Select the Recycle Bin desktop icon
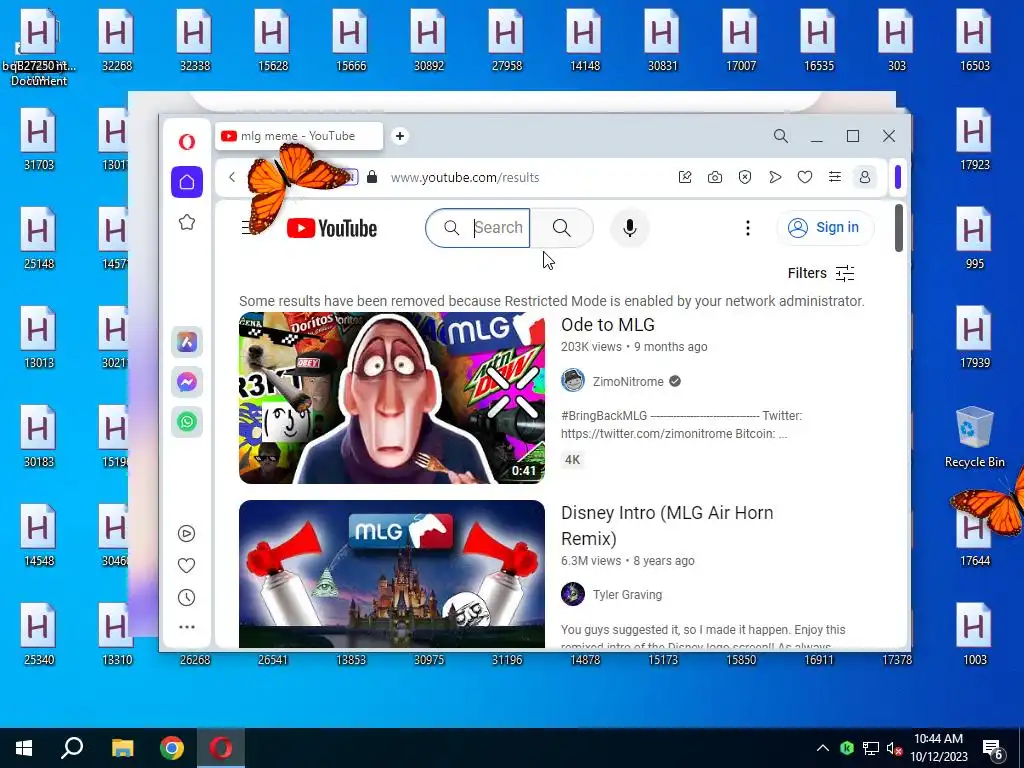This screenshot has height=768, width=1024. [x=974, y=437]
